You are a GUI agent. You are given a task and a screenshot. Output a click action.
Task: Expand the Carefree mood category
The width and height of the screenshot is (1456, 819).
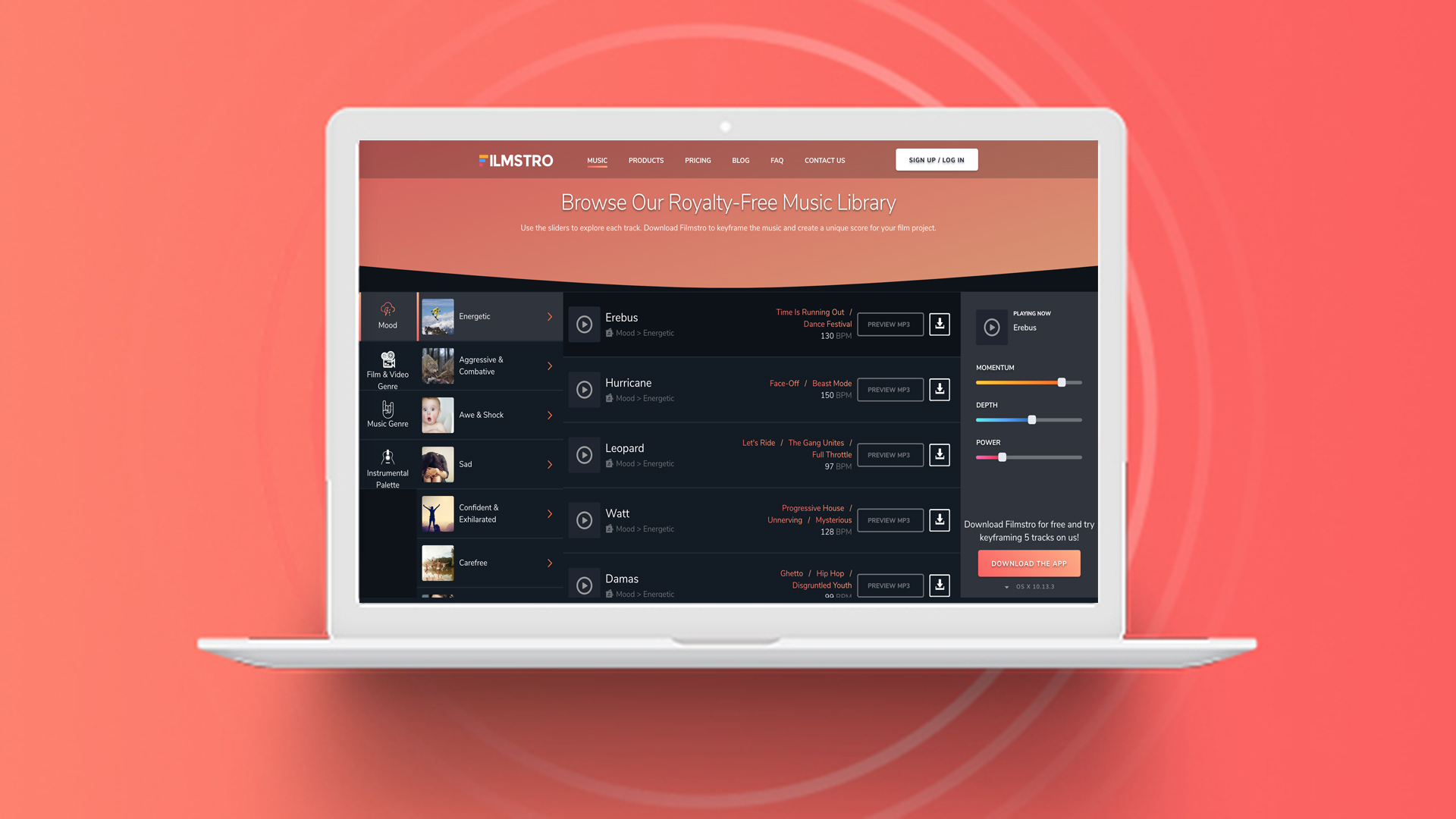[x=549, y=562]
